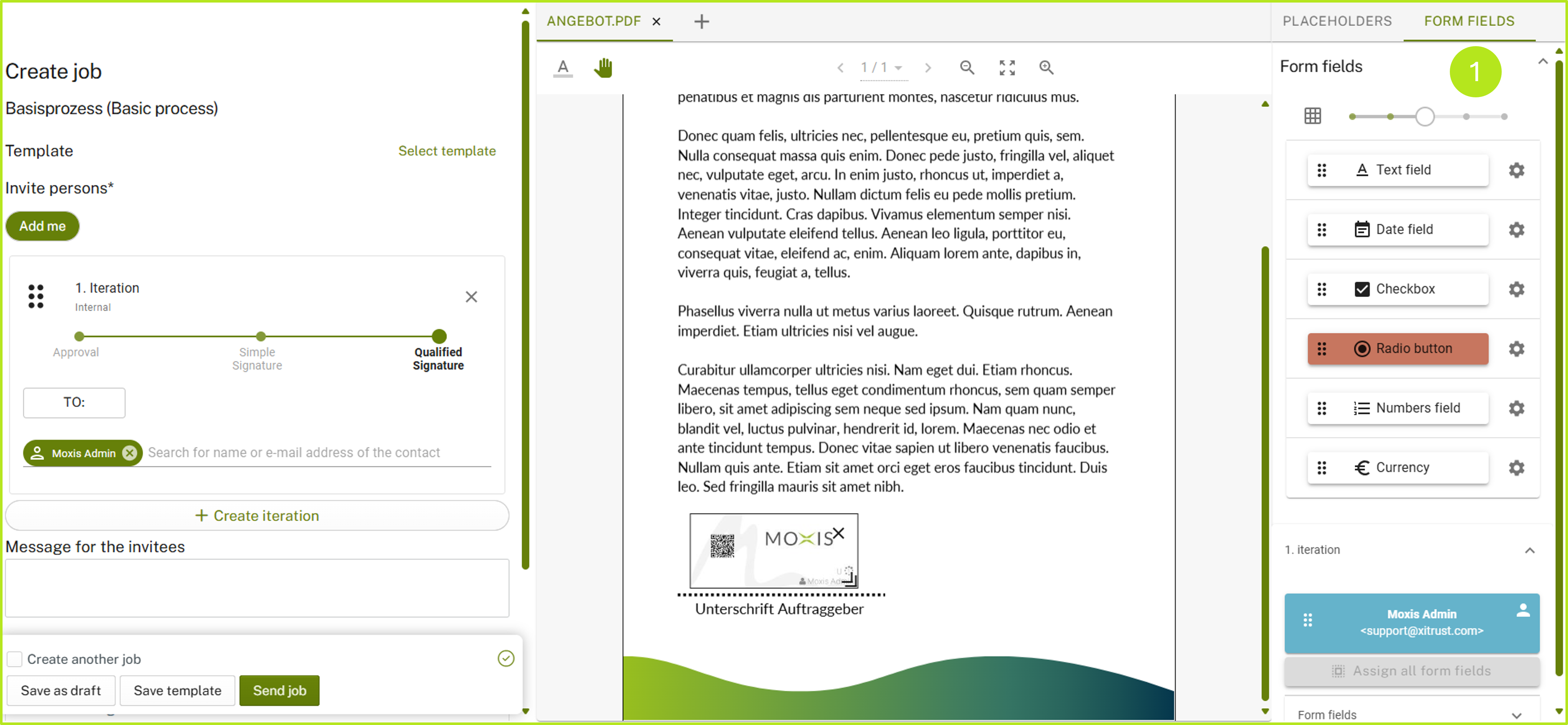Select Approval signature level
1568x725 pixels.
tap(79, 336)
